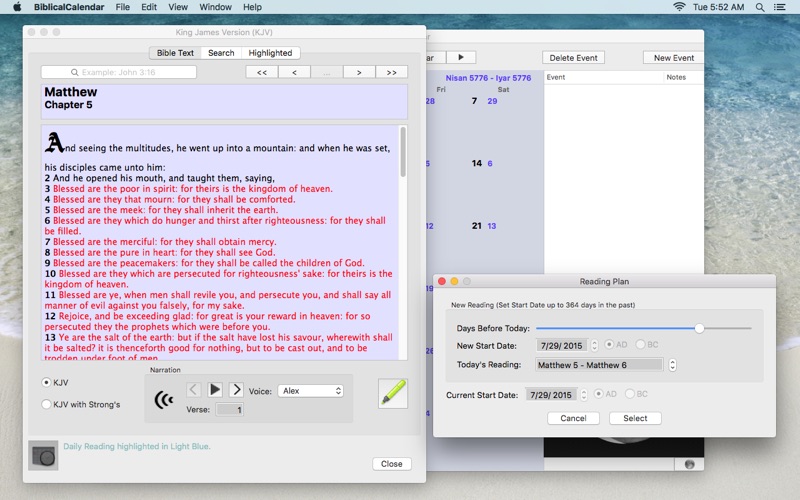Click Select in Reading Plan dialog
Screen dimensions: 800x500
coord(635,418)
